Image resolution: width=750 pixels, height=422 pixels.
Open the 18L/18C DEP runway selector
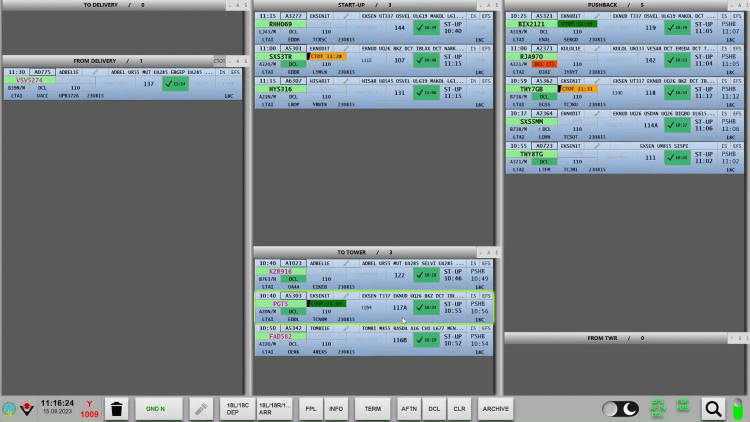pos(238,409)
